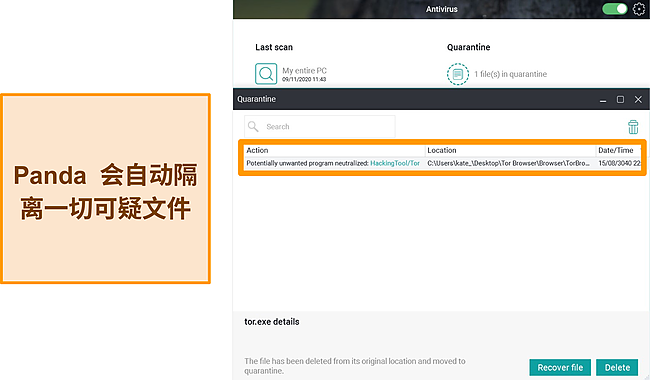The image size is (650, 380).
Task: Open Antivirus settings gear
Action: pyautogui.click(x=639, y=9)
